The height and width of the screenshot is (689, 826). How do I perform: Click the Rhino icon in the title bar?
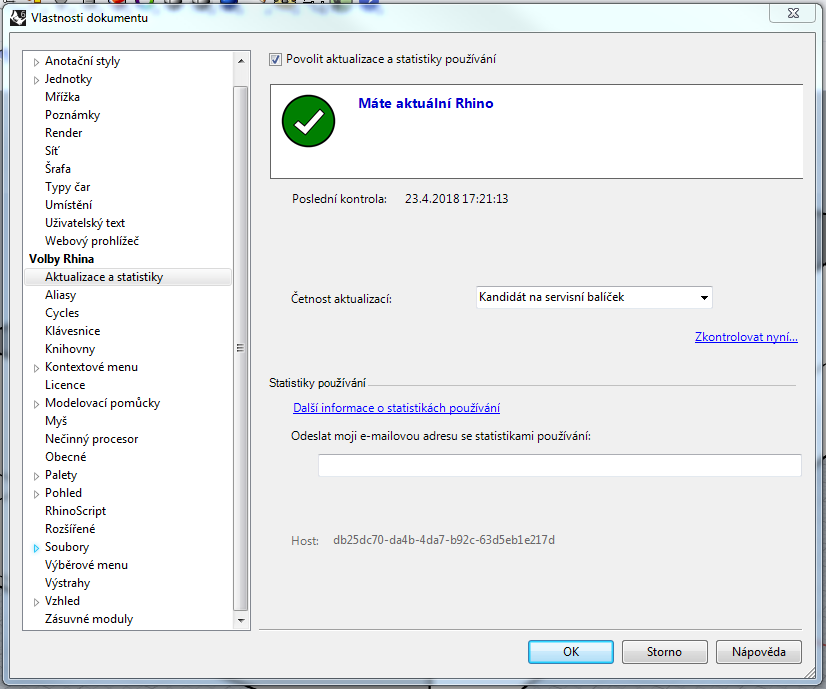(18, 18)
